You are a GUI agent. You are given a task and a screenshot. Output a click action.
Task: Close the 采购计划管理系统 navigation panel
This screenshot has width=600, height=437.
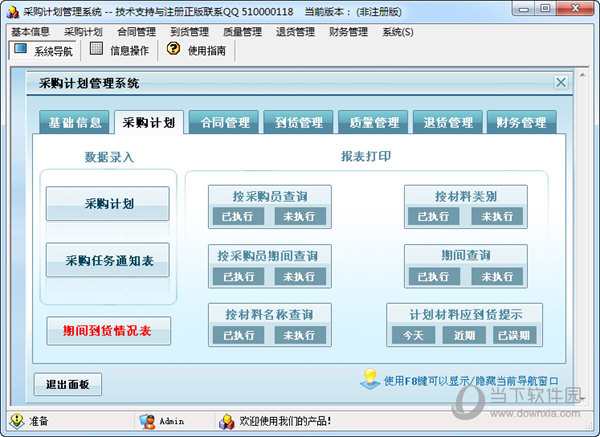click(561, 82)
